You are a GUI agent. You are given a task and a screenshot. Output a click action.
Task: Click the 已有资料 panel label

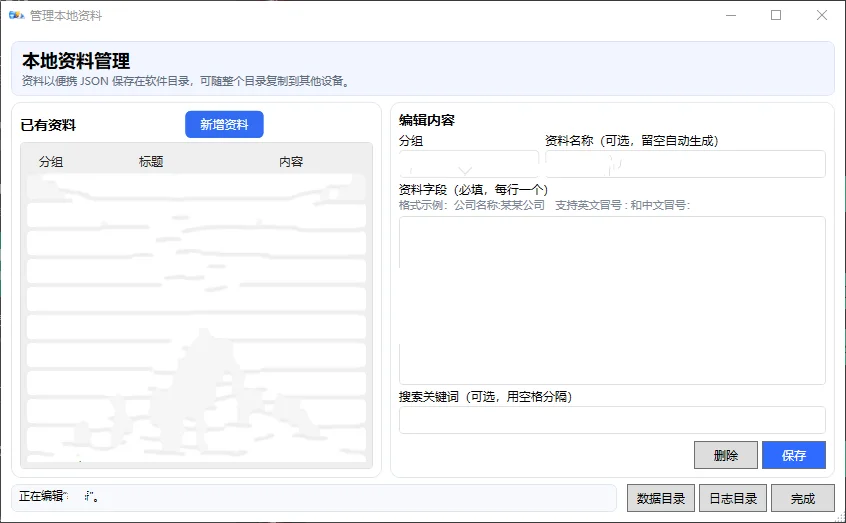(x=48, y=125)
